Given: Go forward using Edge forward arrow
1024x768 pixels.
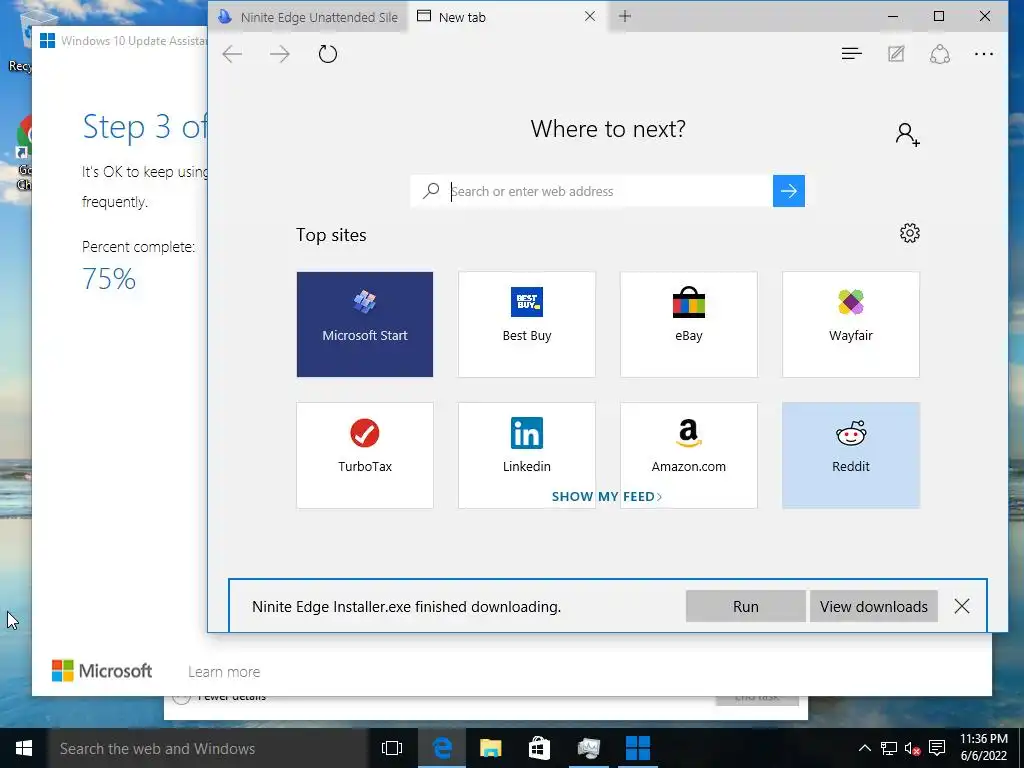Looking at the screenshot, I should [280, 54].
